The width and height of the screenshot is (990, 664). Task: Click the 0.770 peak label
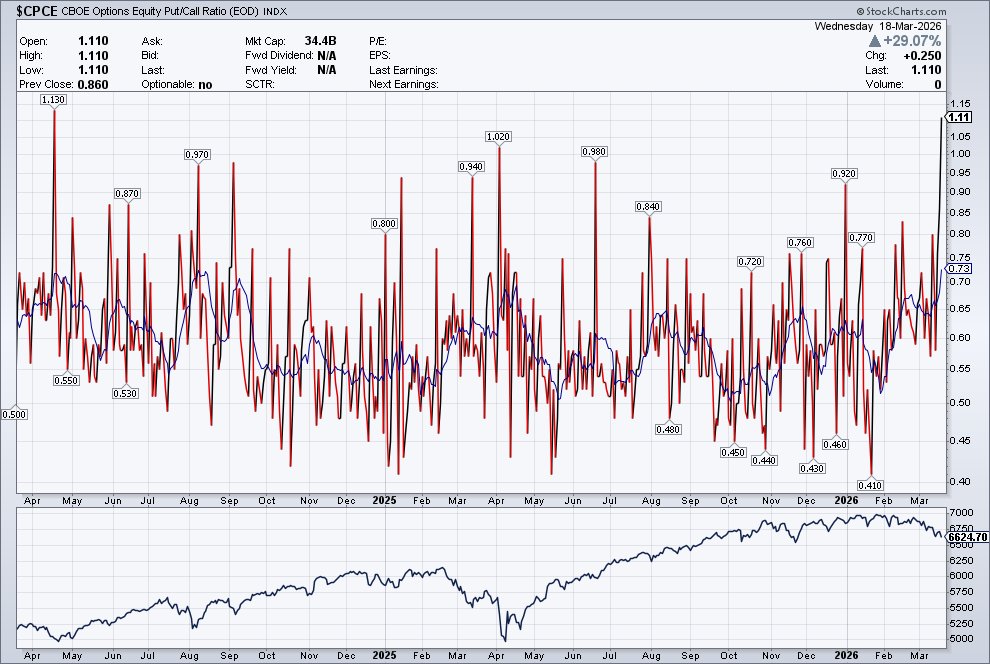click(861, 238)
